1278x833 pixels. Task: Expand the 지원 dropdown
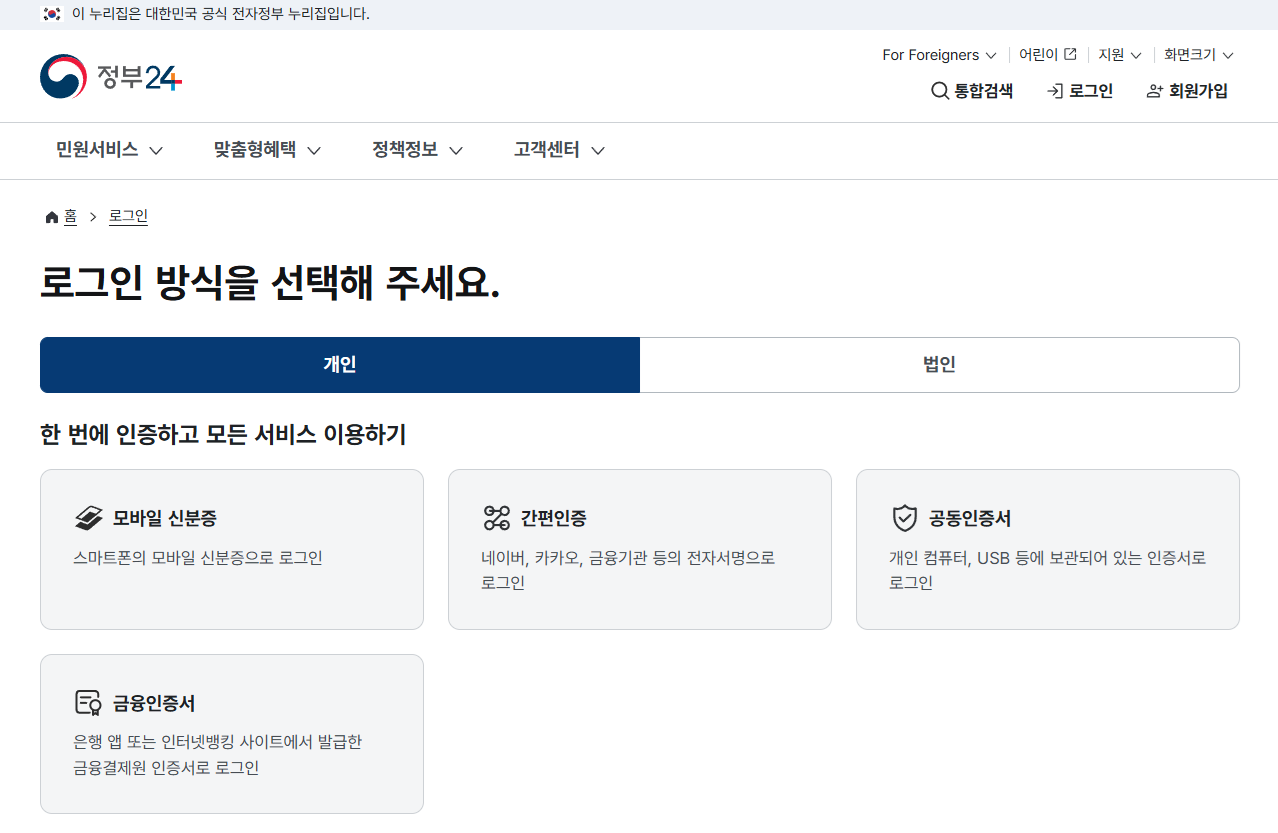coord(1118,54)
